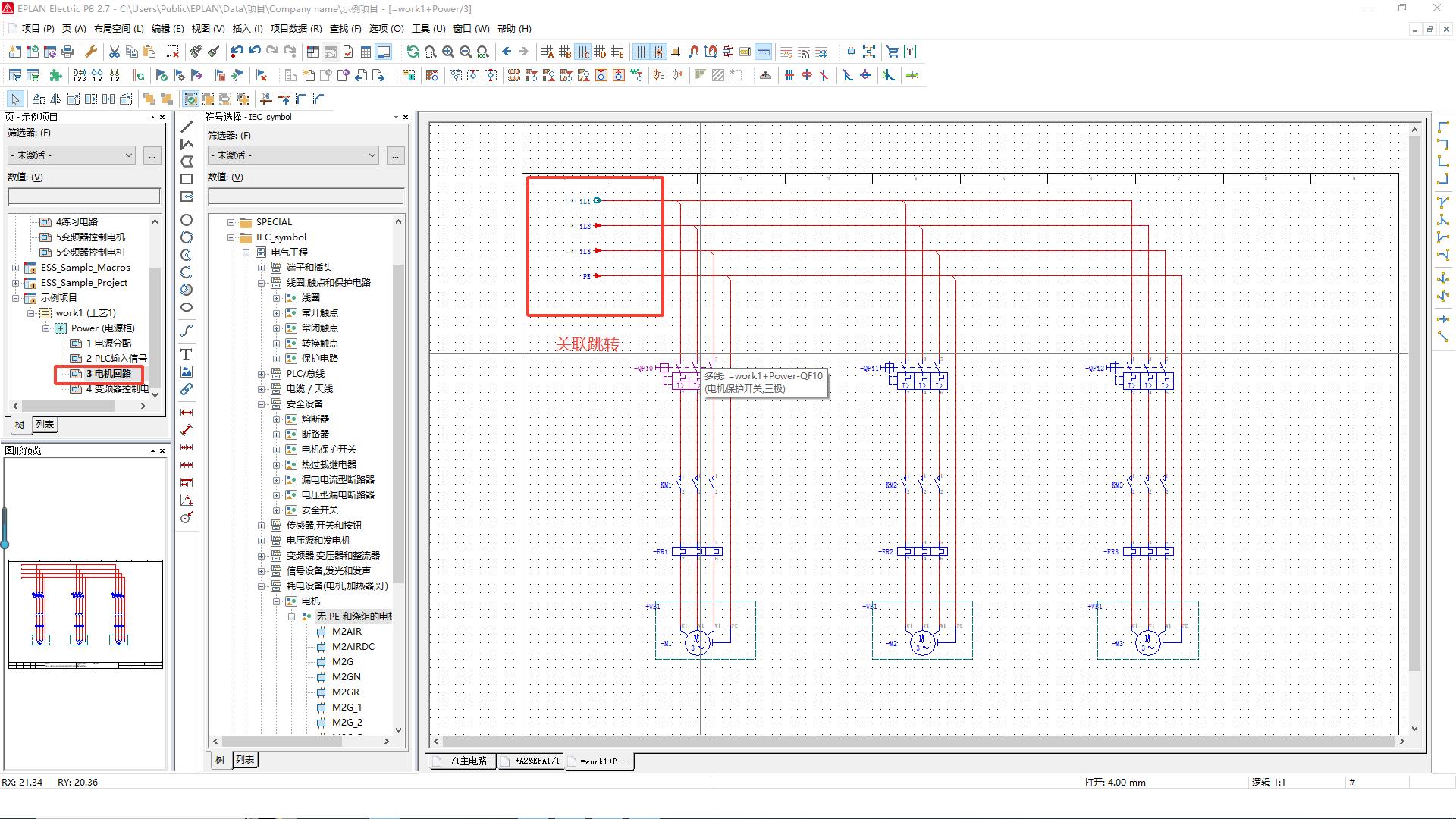
Task: Toggle the grid display button
Action: coord(641,52)
